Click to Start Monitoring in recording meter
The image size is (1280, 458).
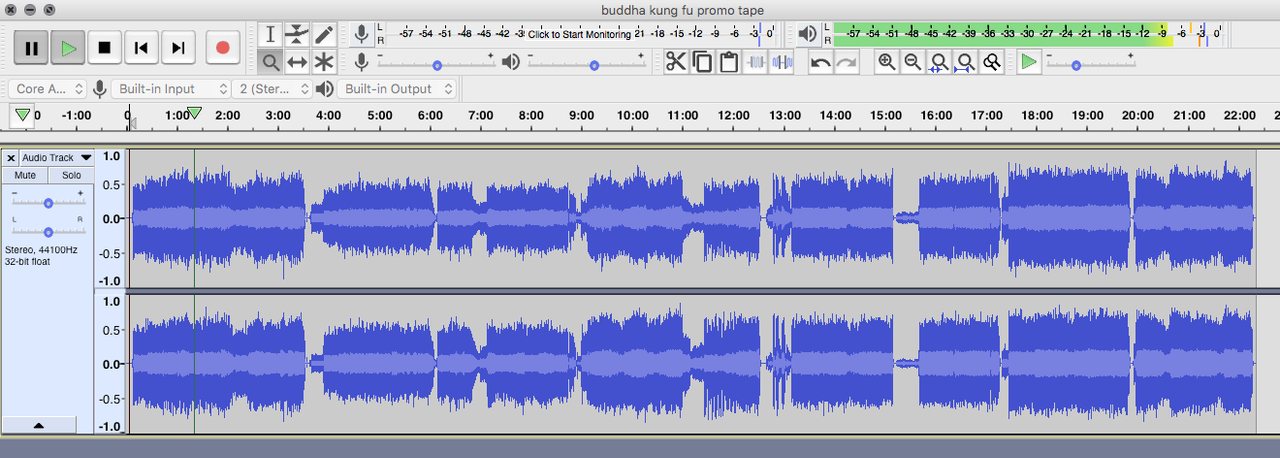[x=580, y=34]
